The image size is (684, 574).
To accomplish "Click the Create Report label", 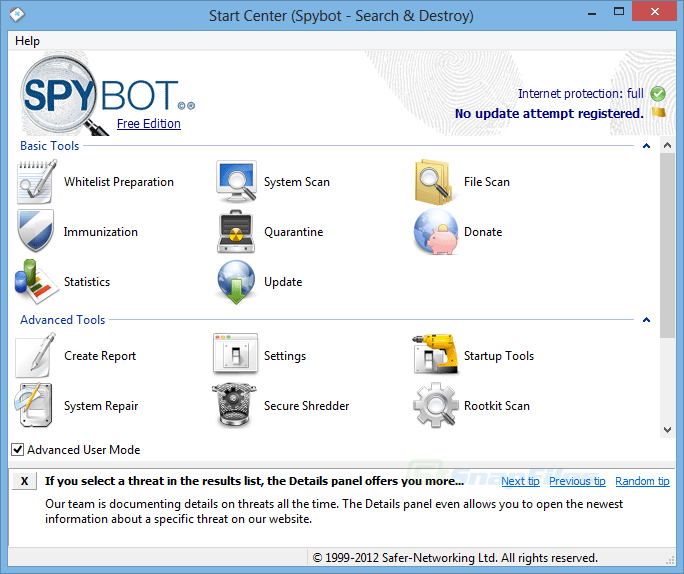I will [x=100, y=356].
